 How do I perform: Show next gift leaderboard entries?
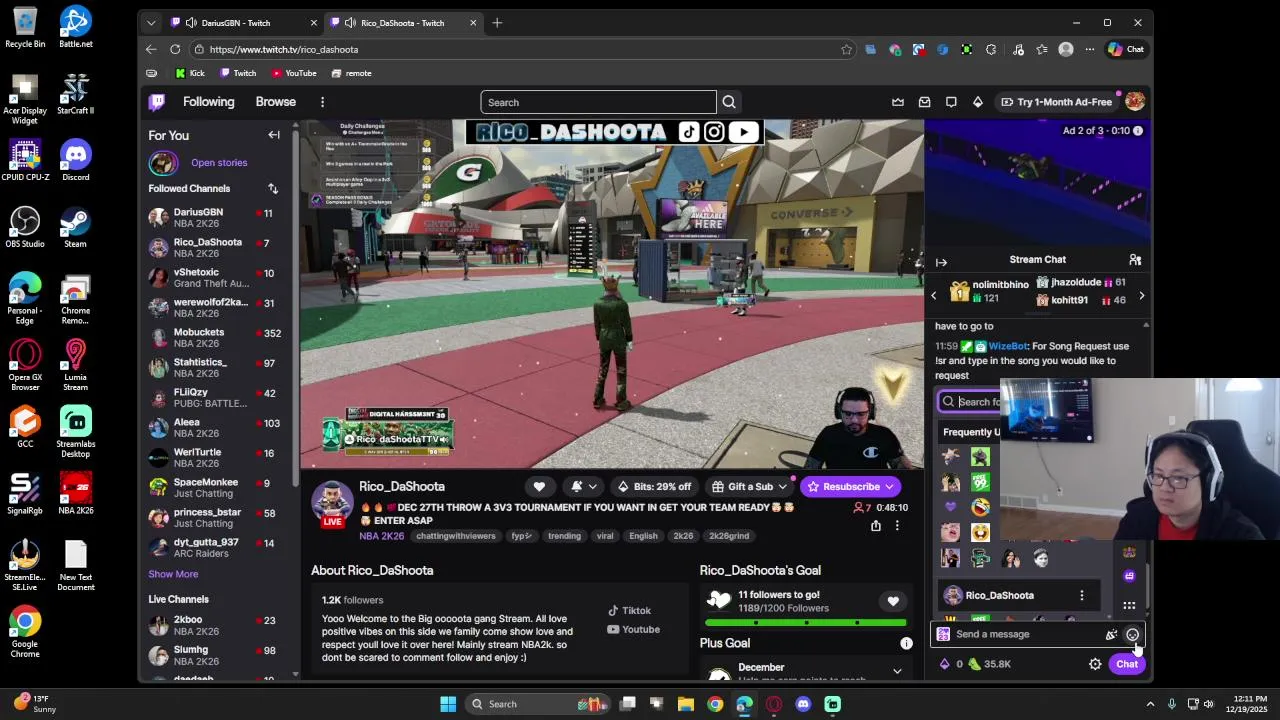click(x=1141, y=296)
